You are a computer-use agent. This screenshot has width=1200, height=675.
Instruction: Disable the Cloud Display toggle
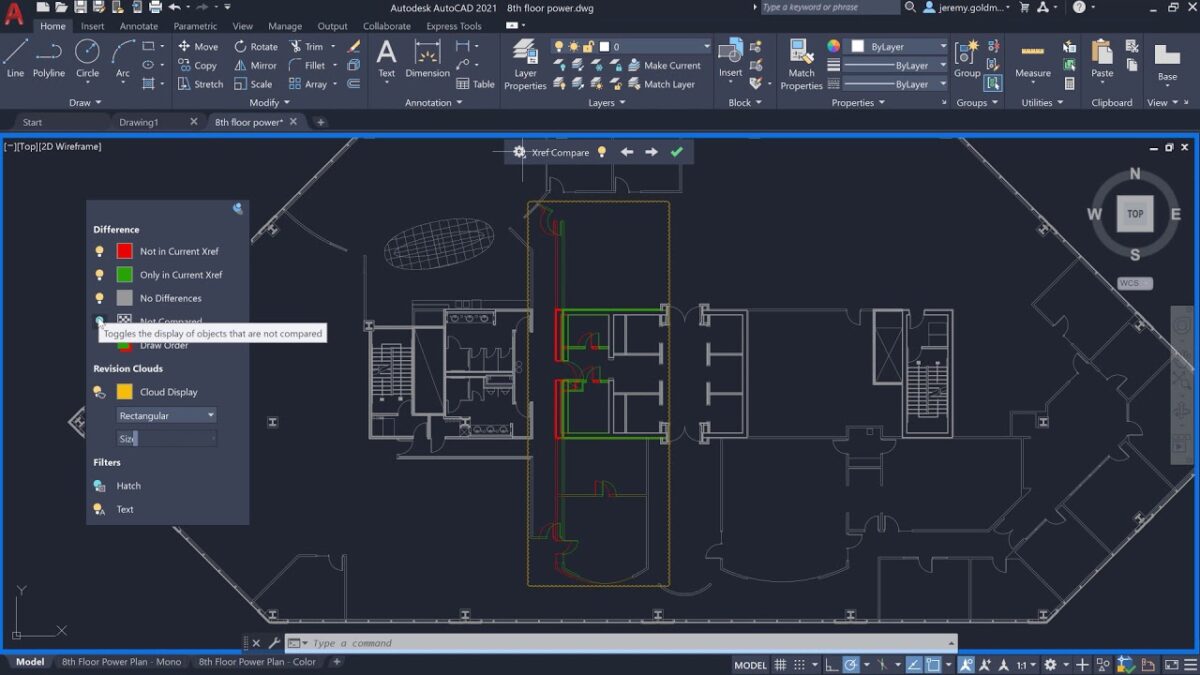[99, 391]
